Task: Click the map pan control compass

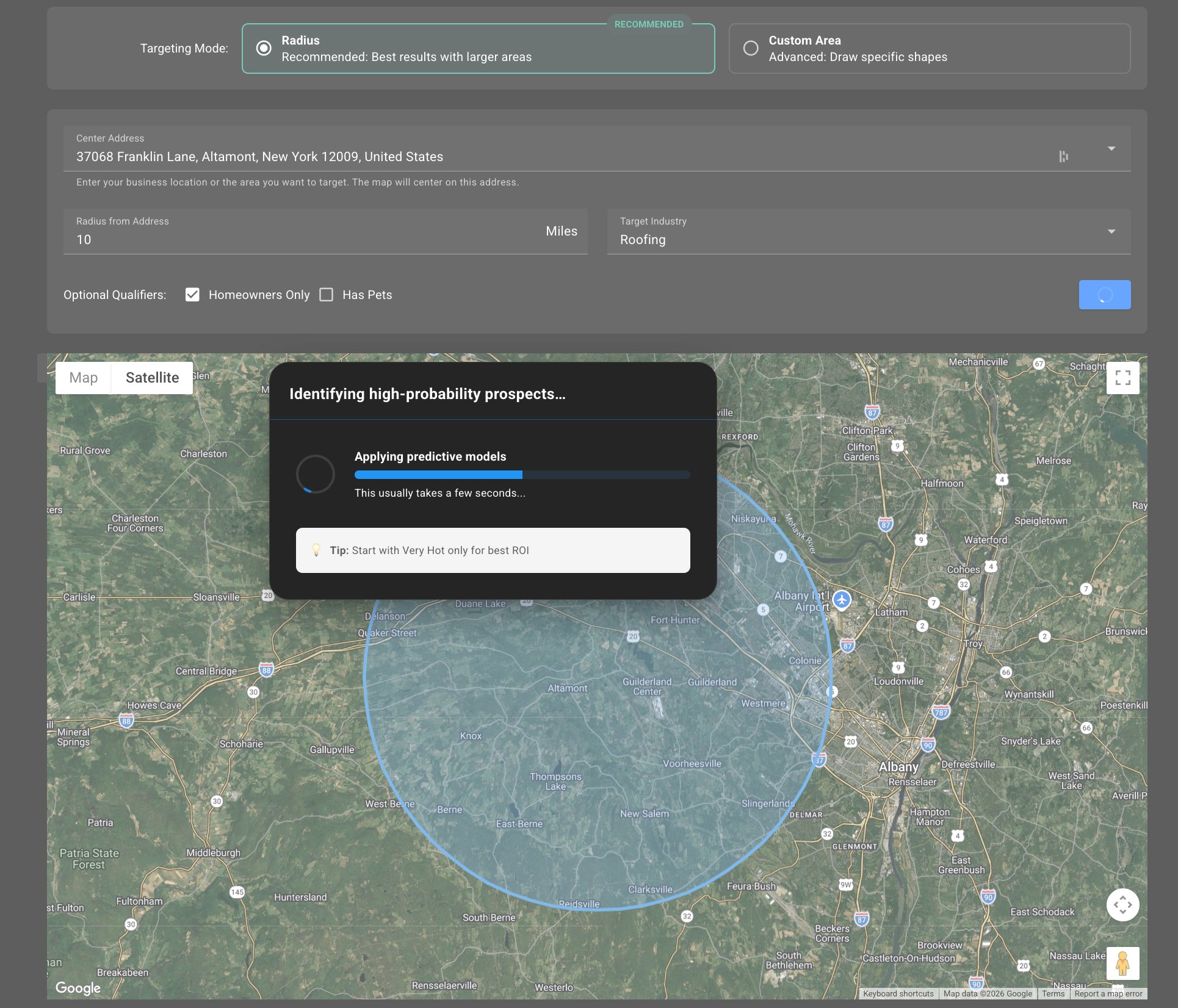Action: tap(1124, 905)
